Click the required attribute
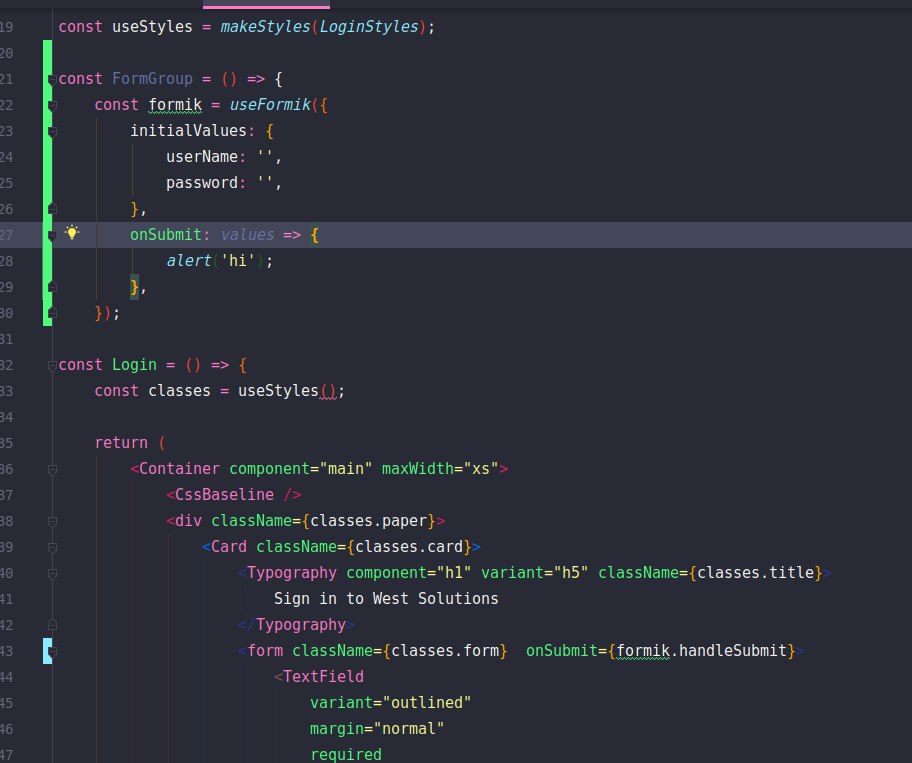 pos(345,754)
